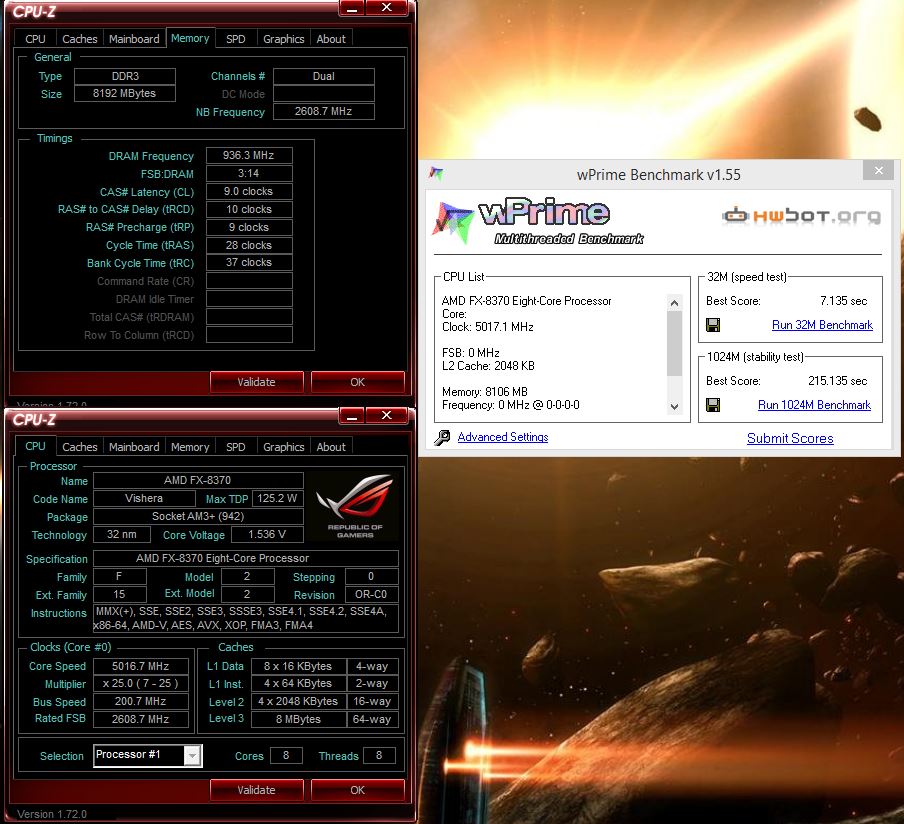Screen dimensions: 904x824
Task: Close the upper CPU-Z Memory window
Action: [x=387, y=8]
